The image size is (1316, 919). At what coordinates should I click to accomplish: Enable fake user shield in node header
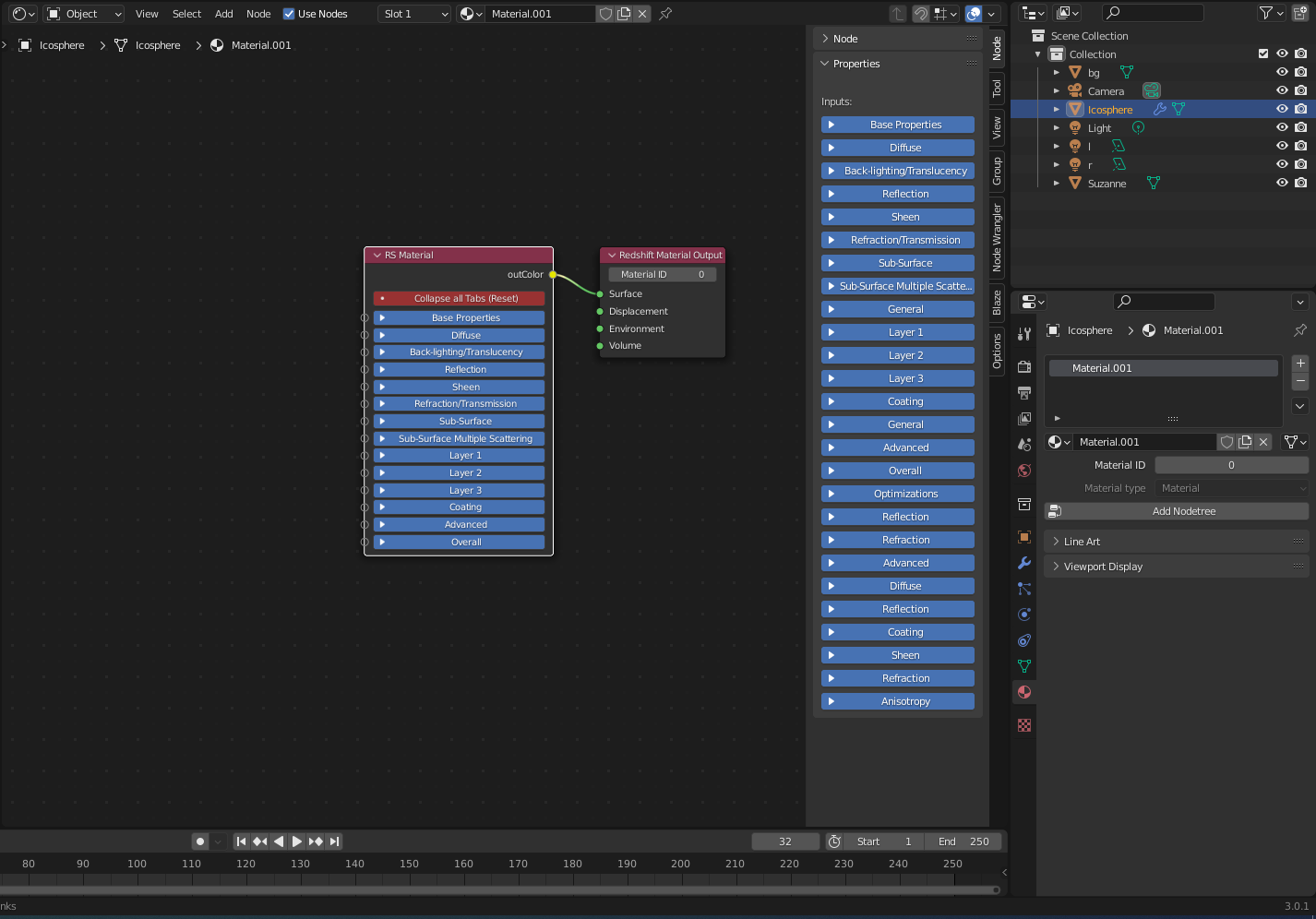(605, 14)
